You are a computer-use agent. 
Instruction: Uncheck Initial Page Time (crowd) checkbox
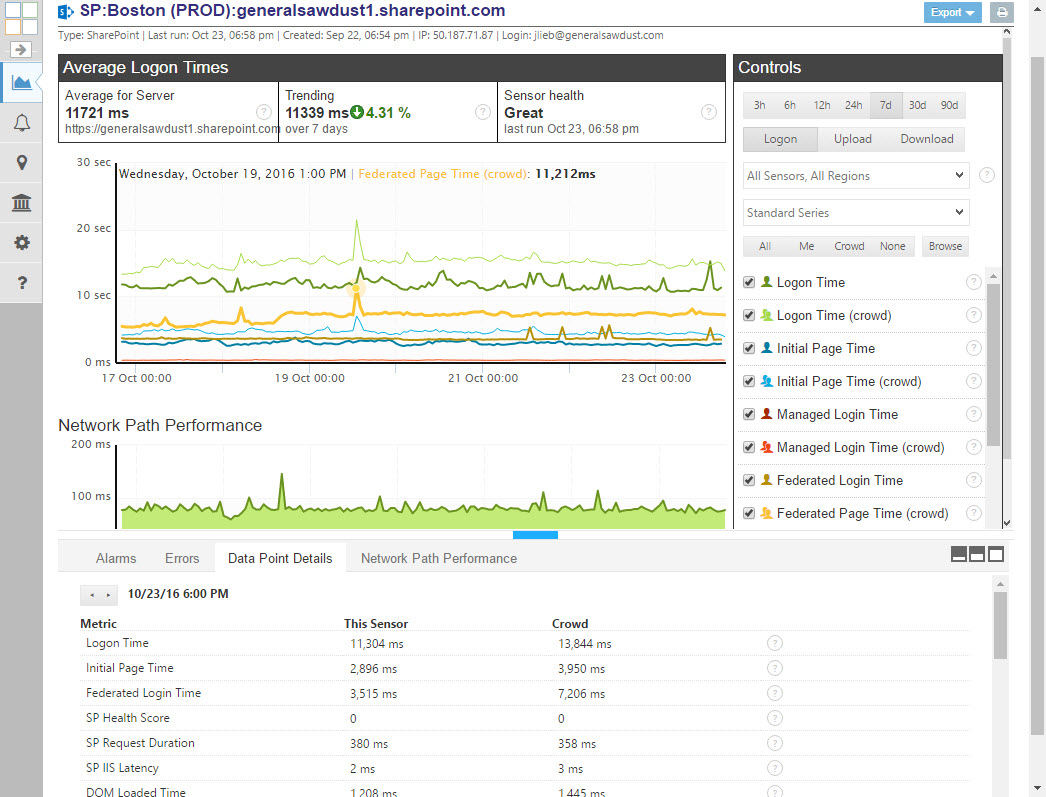click(x=749, y=381)
